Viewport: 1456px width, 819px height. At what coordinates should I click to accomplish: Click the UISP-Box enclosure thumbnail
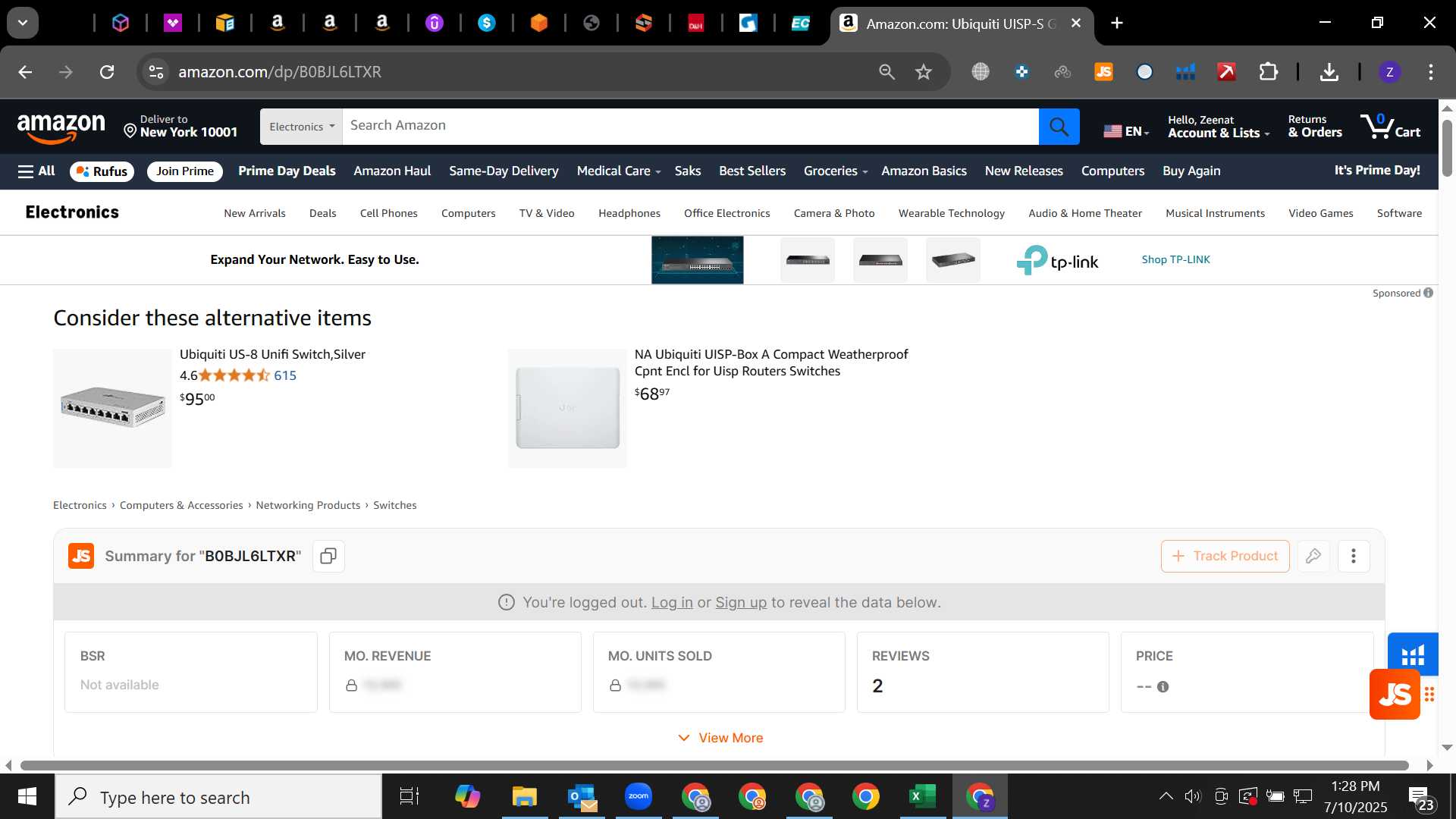[x=567, y=408]
